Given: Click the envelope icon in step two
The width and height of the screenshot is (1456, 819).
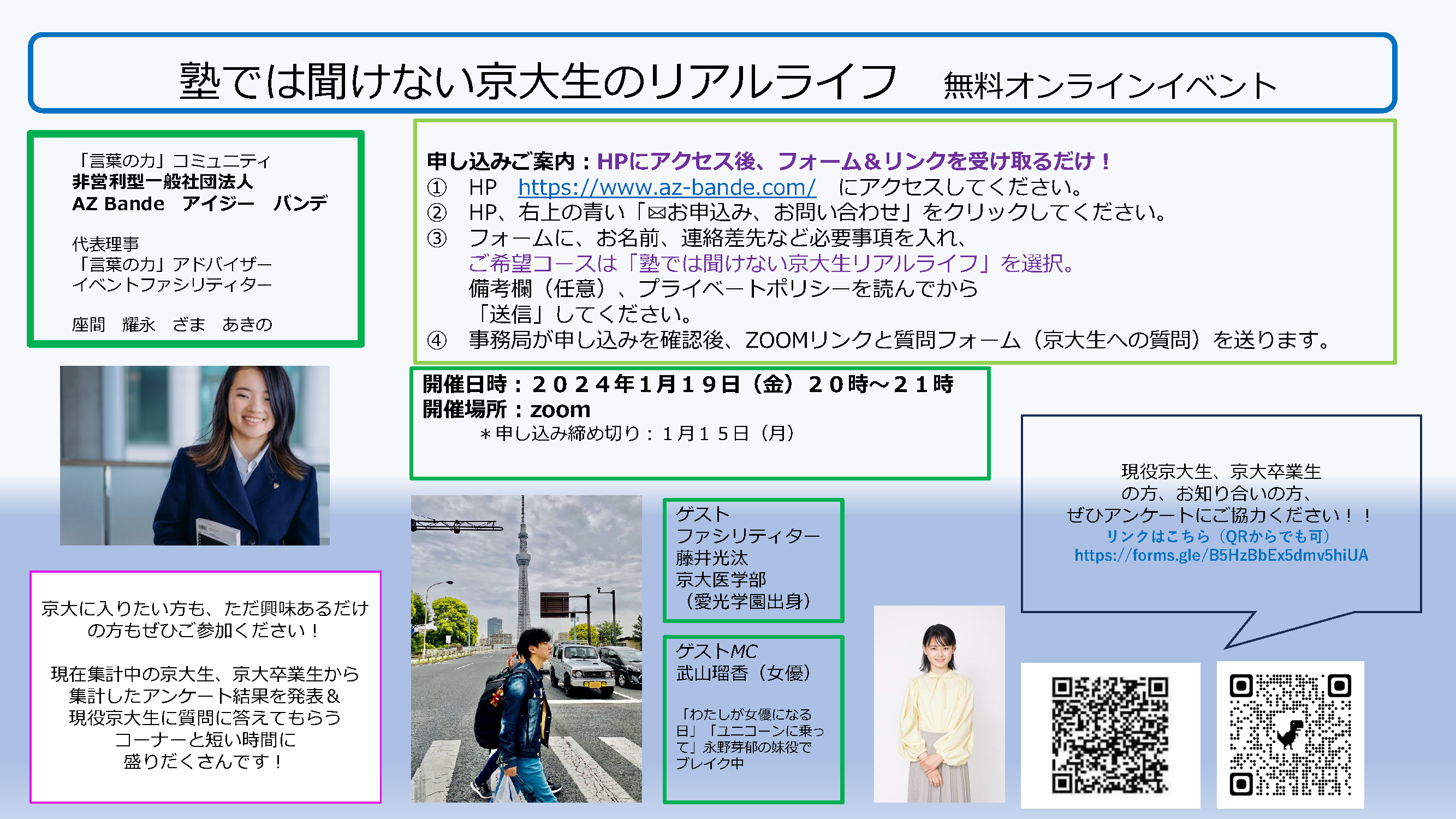Looking at the screenshot, I should coord(656,213).
